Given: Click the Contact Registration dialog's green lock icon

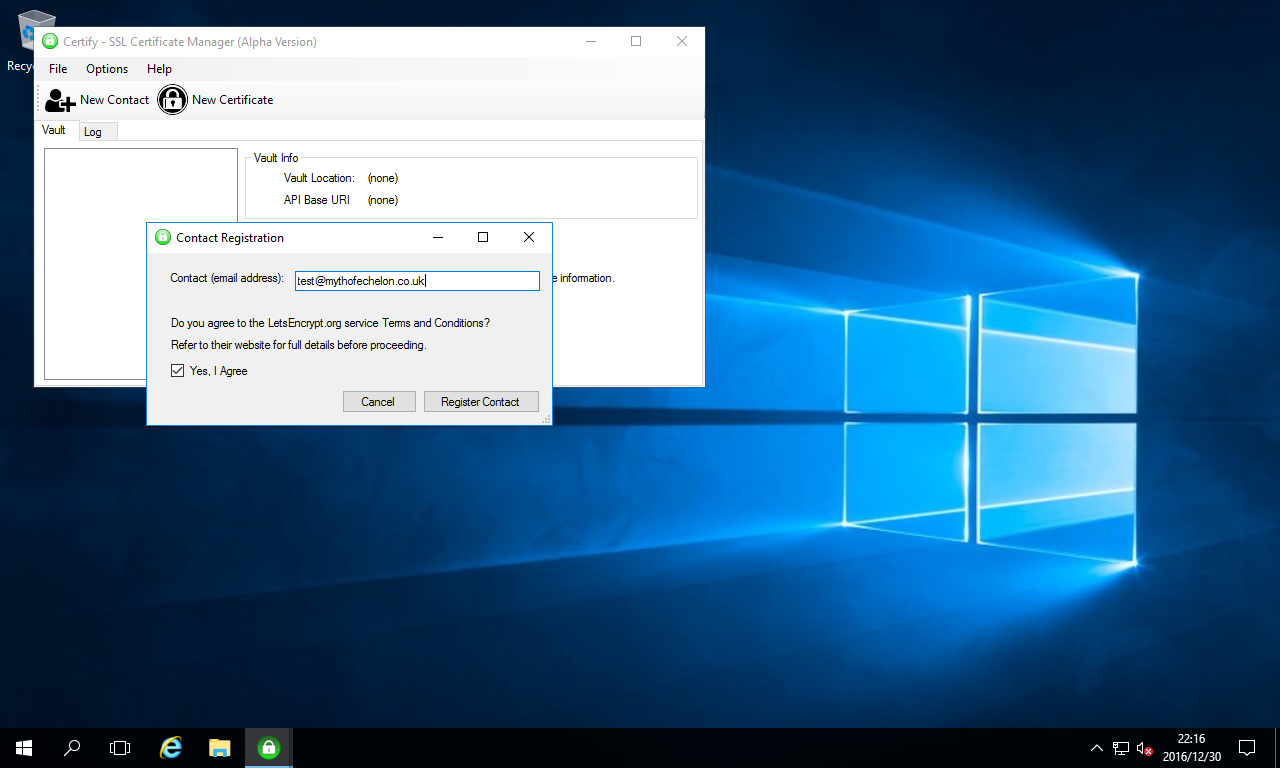Looking at the screenshot, I should (163, 237).
